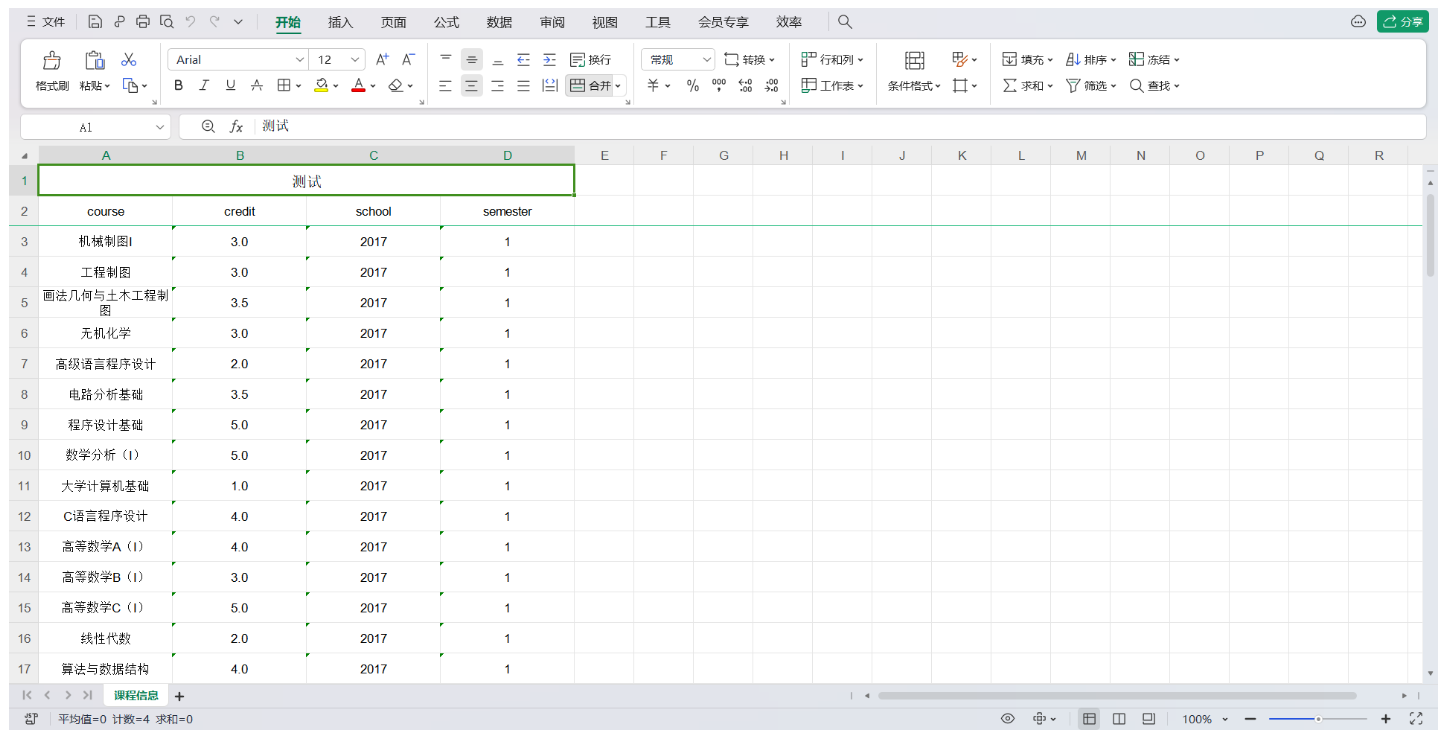Toggle horizontal center alignment

point(471,86)
